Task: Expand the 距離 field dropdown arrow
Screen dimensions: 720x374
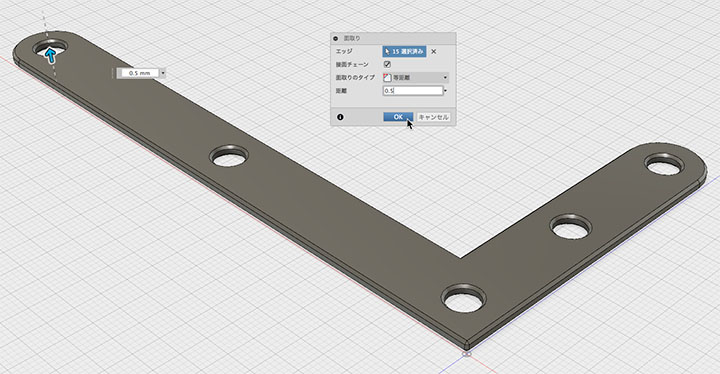Action: [445, 91]
